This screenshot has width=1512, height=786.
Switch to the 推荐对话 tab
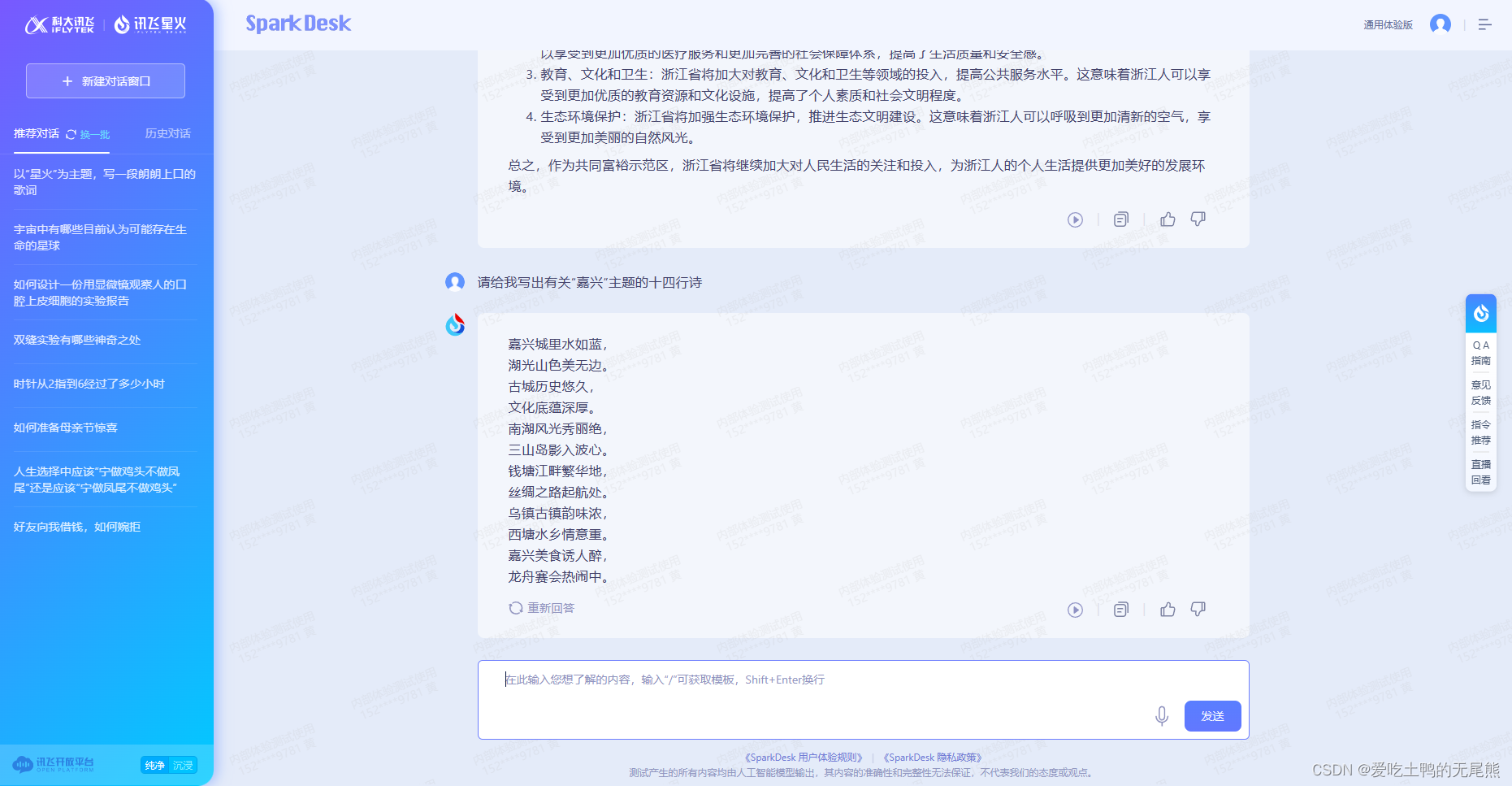[37, 133]
